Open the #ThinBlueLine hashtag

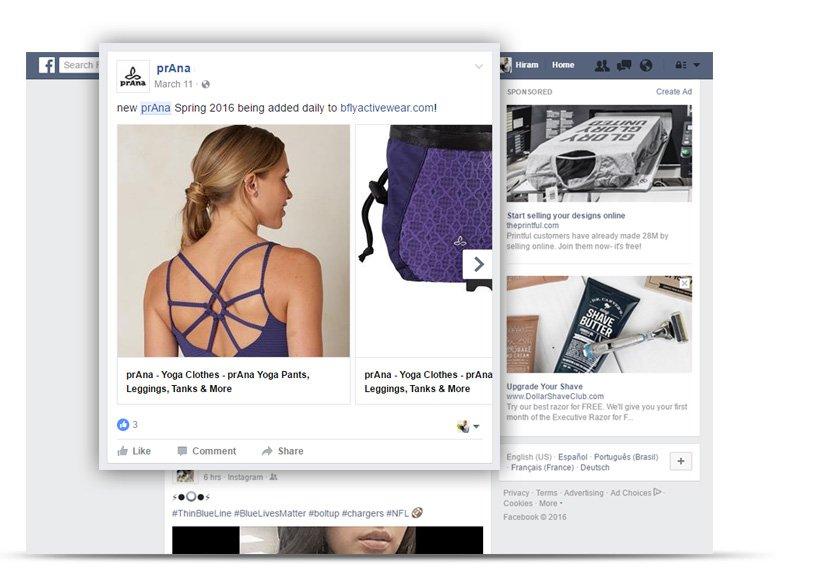(201, 513)
